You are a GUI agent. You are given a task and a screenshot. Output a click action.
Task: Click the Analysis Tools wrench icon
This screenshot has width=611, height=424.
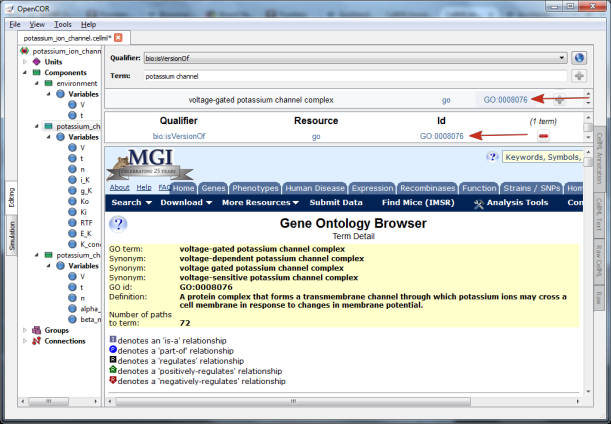point(479,203)
